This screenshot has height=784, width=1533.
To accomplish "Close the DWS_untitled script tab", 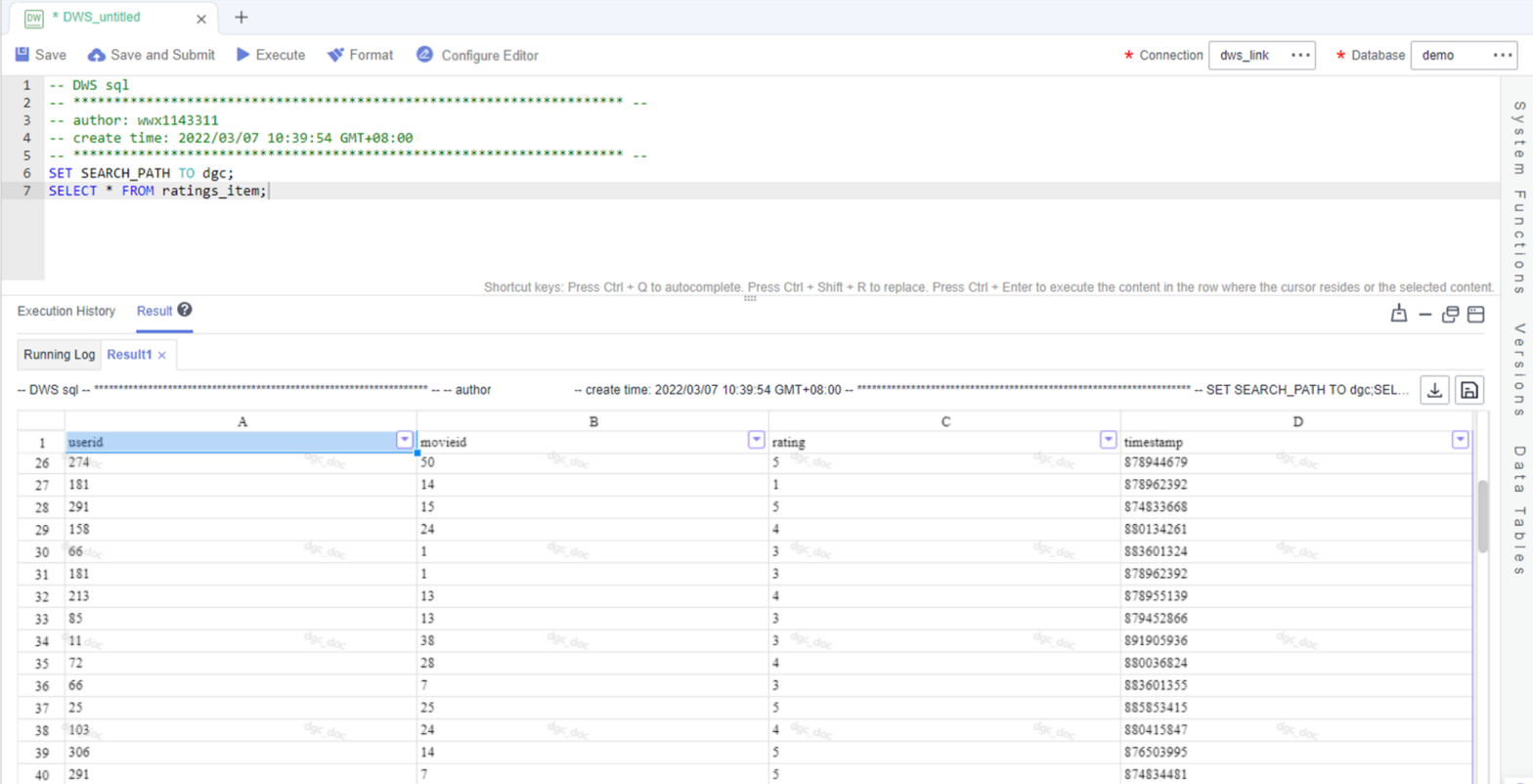I will (x=201, y=19).
